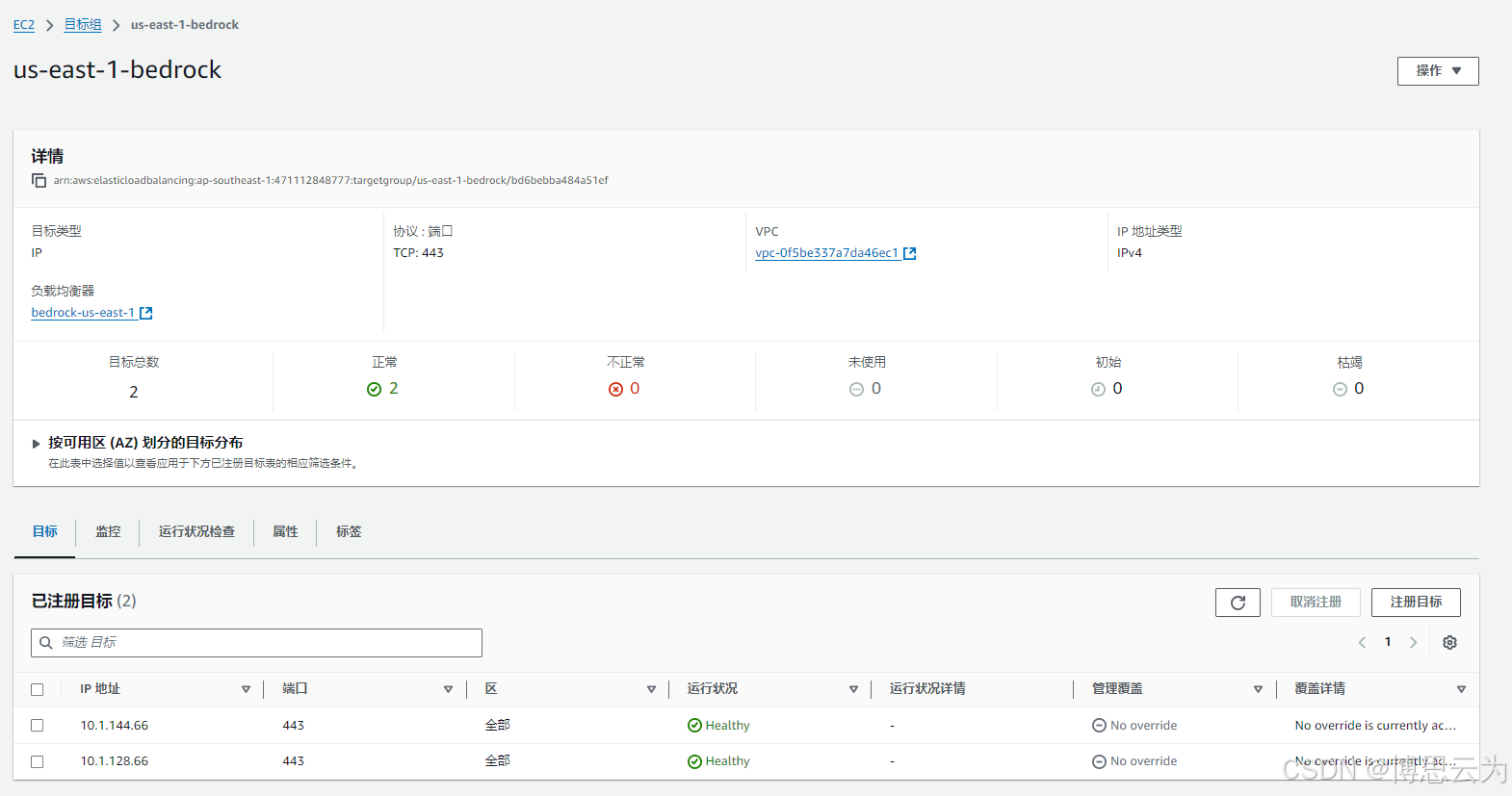Click breadcrumb chevron after EC2
The width and height of the screenshot is (1512, 796).
[x=49, y=25]
